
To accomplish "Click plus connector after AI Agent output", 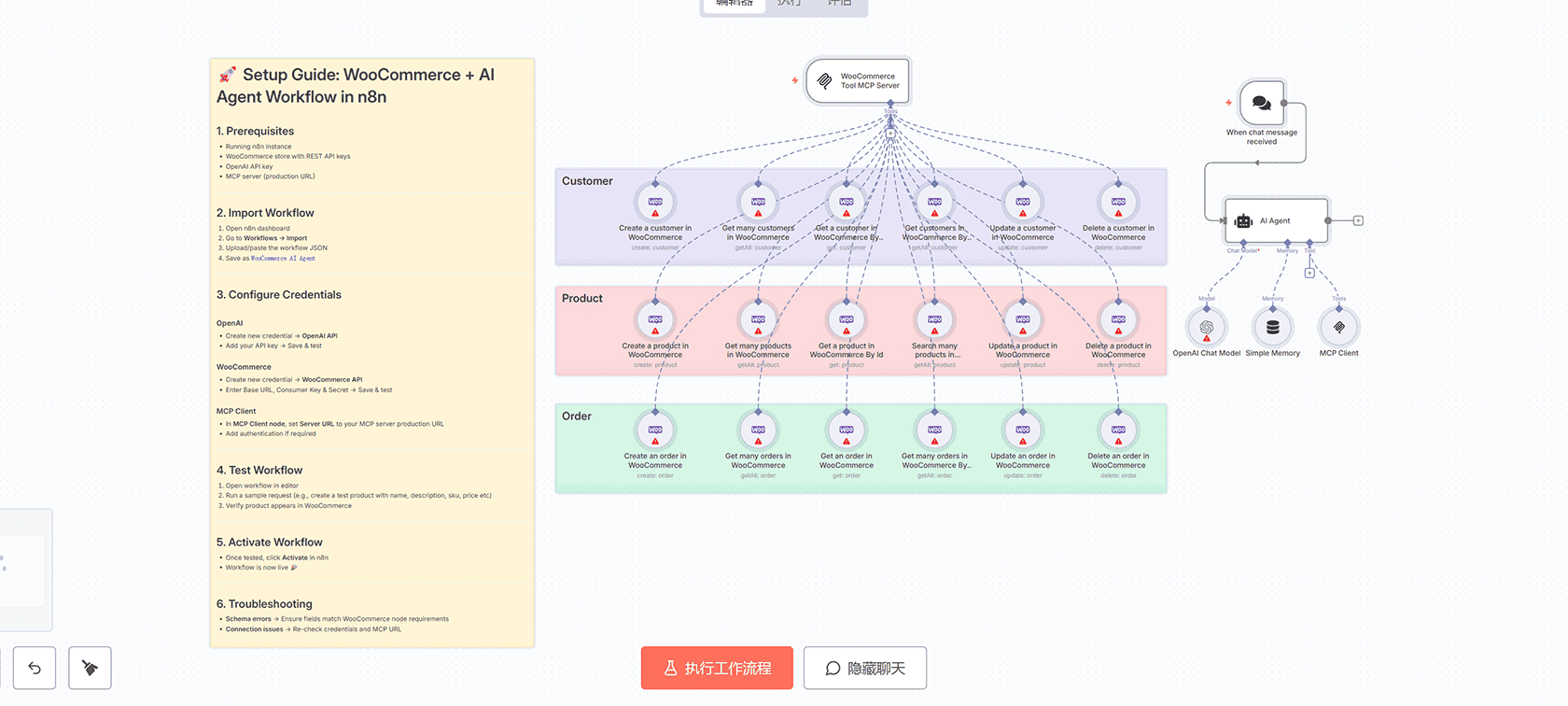I will coord(1358,221).
